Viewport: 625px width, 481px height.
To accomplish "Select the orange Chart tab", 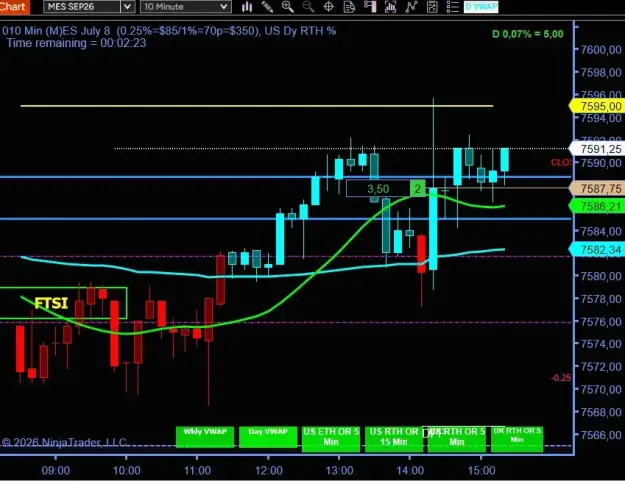I will click(x=14, y=7).
